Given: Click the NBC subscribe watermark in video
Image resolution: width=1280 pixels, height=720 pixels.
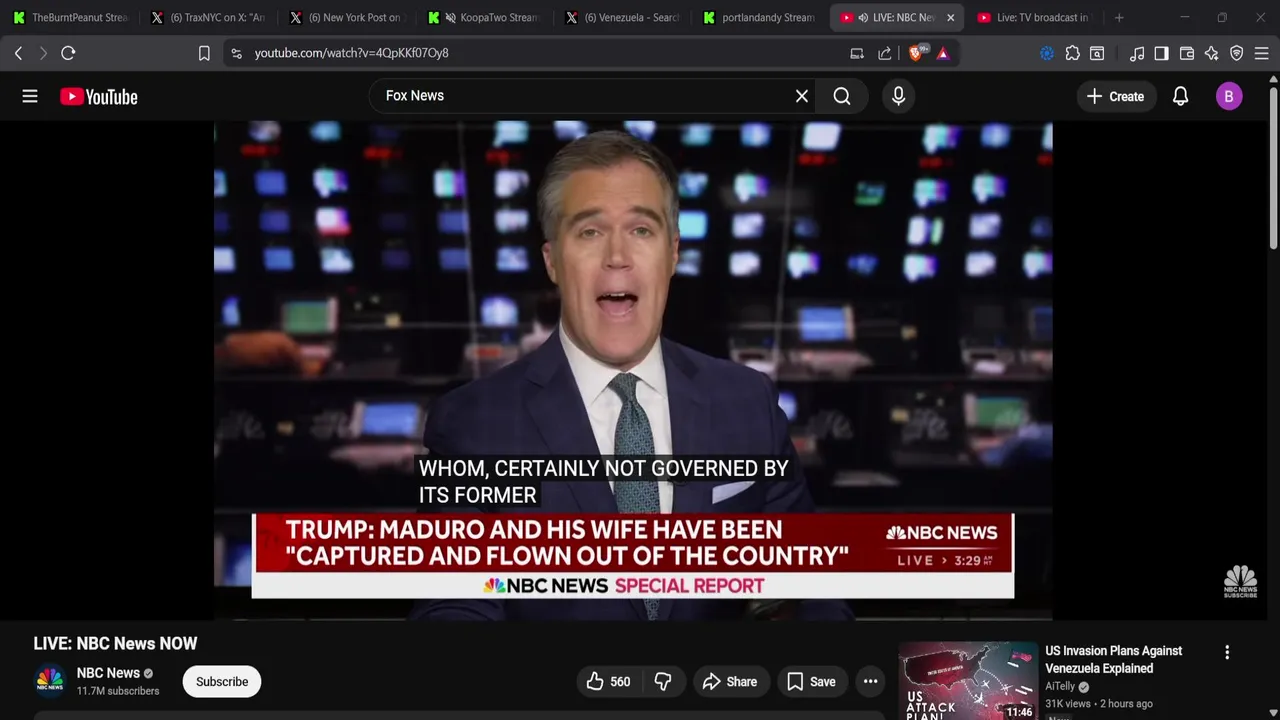Looking at the screenshot, I should coord(1240,581).
